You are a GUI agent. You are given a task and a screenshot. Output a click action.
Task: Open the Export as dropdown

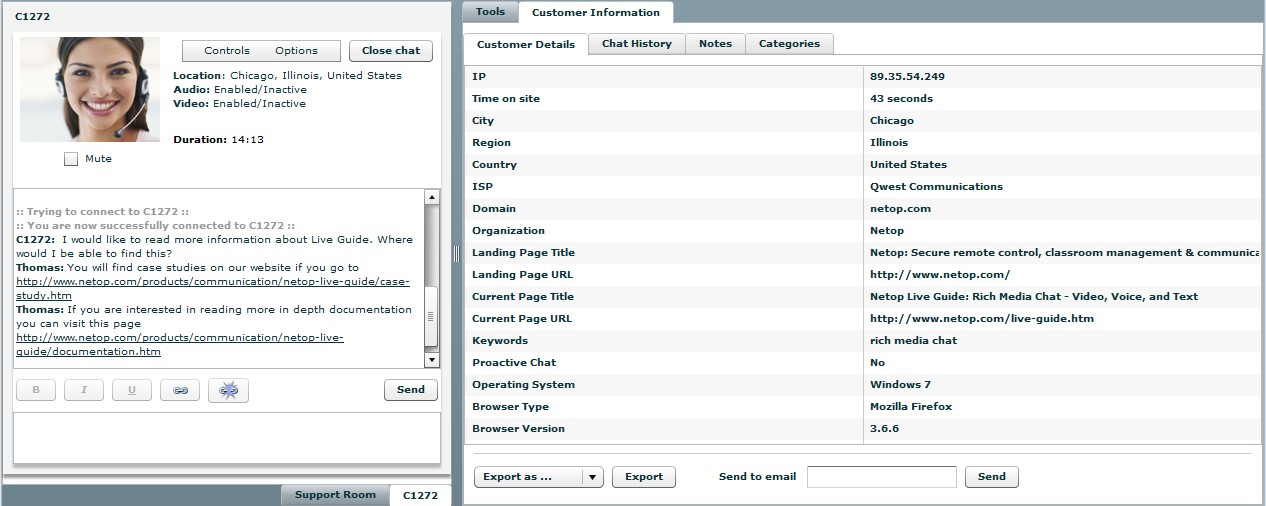click(x=538, y=477)
